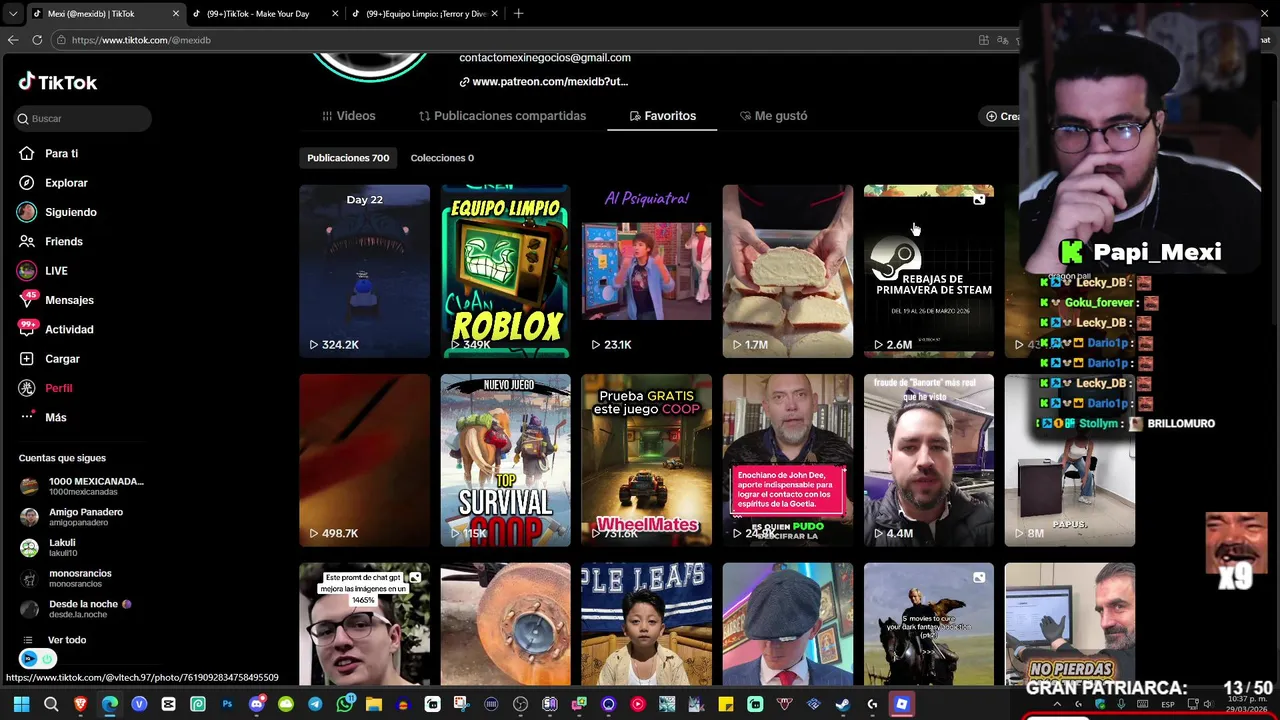
Task: Open the WheelMates free game video
Action: (646, 460)
